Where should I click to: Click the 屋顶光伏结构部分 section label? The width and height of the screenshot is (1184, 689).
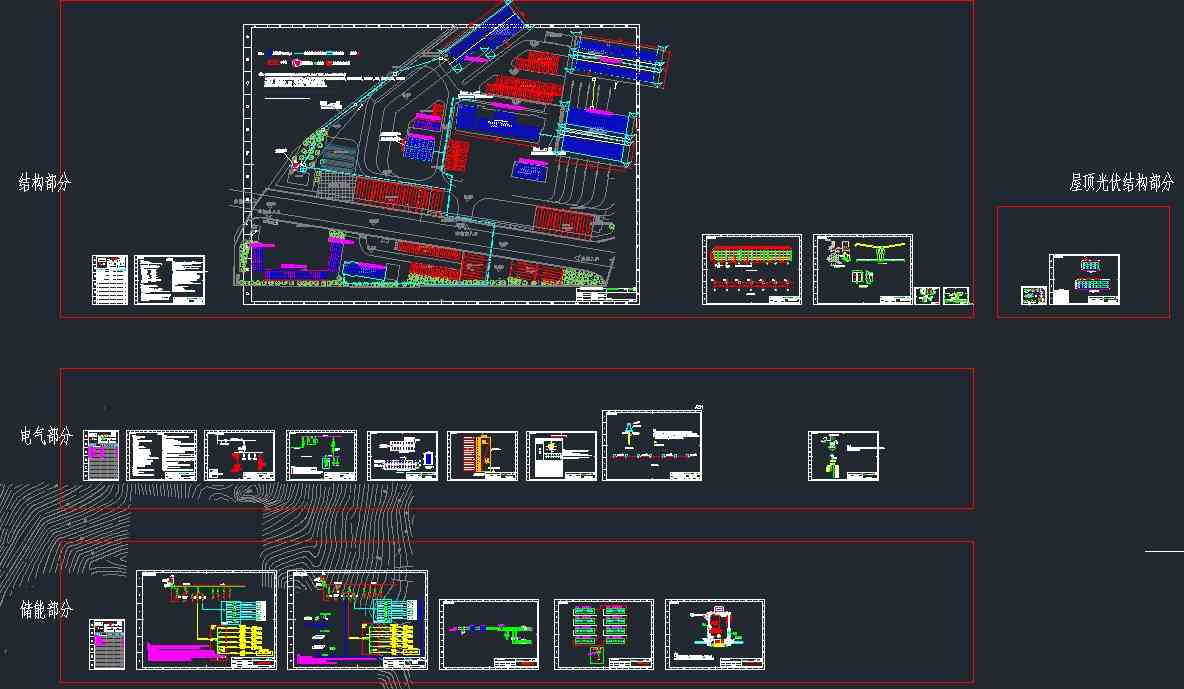click(x=1121, y=183)
